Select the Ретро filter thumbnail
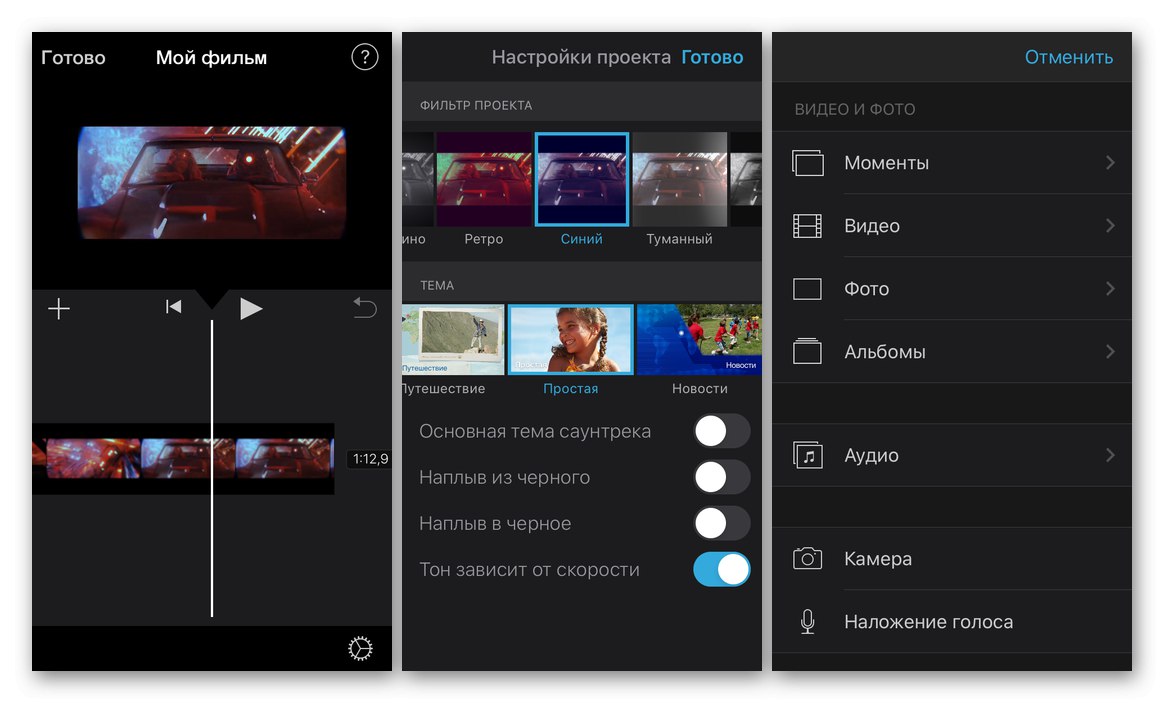This screenshot has height=703, width=1164. [x=483, y=179]
